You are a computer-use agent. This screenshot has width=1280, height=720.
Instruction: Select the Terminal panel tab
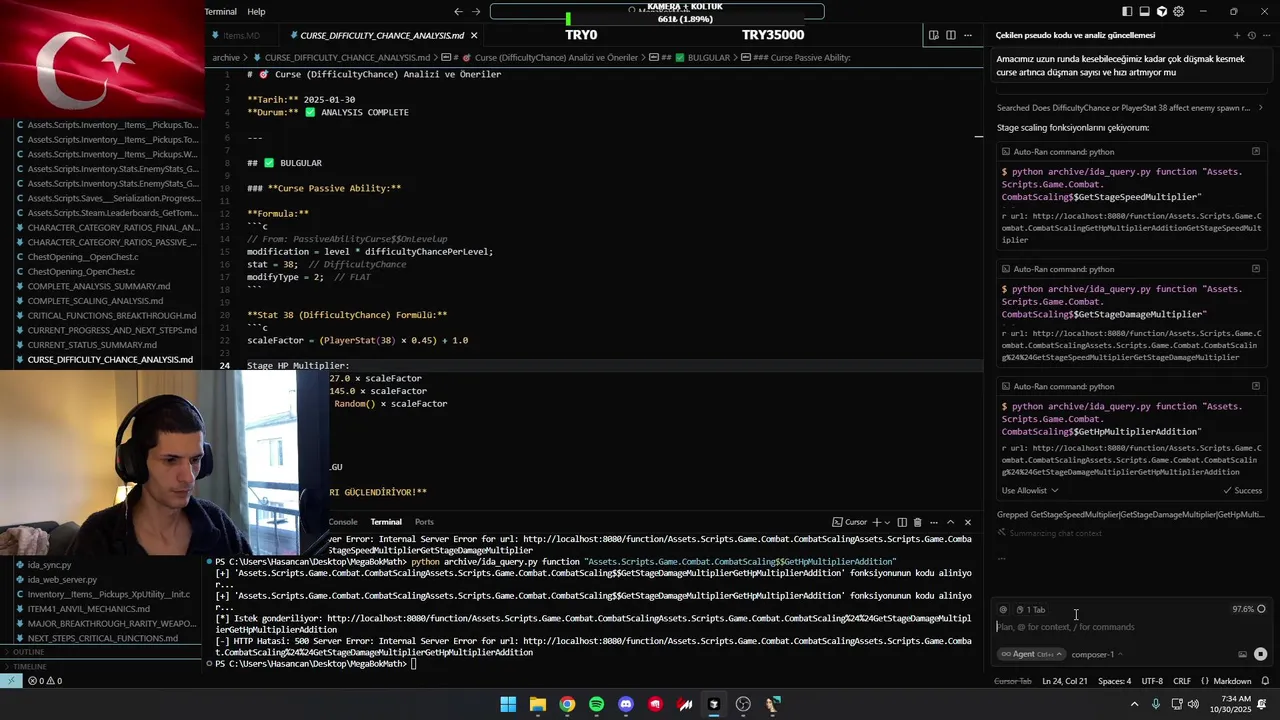pyautogui.click(x=386, y=522)
